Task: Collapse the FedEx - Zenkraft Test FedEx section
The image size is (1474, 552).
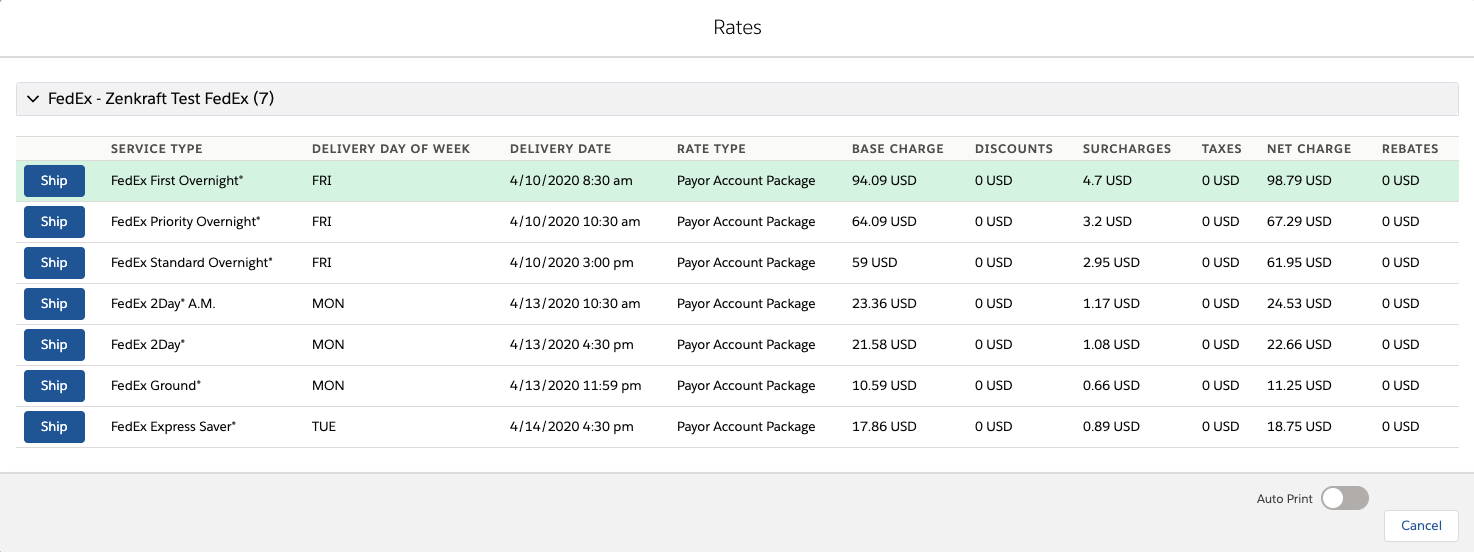Action: (x=33, y=99)
